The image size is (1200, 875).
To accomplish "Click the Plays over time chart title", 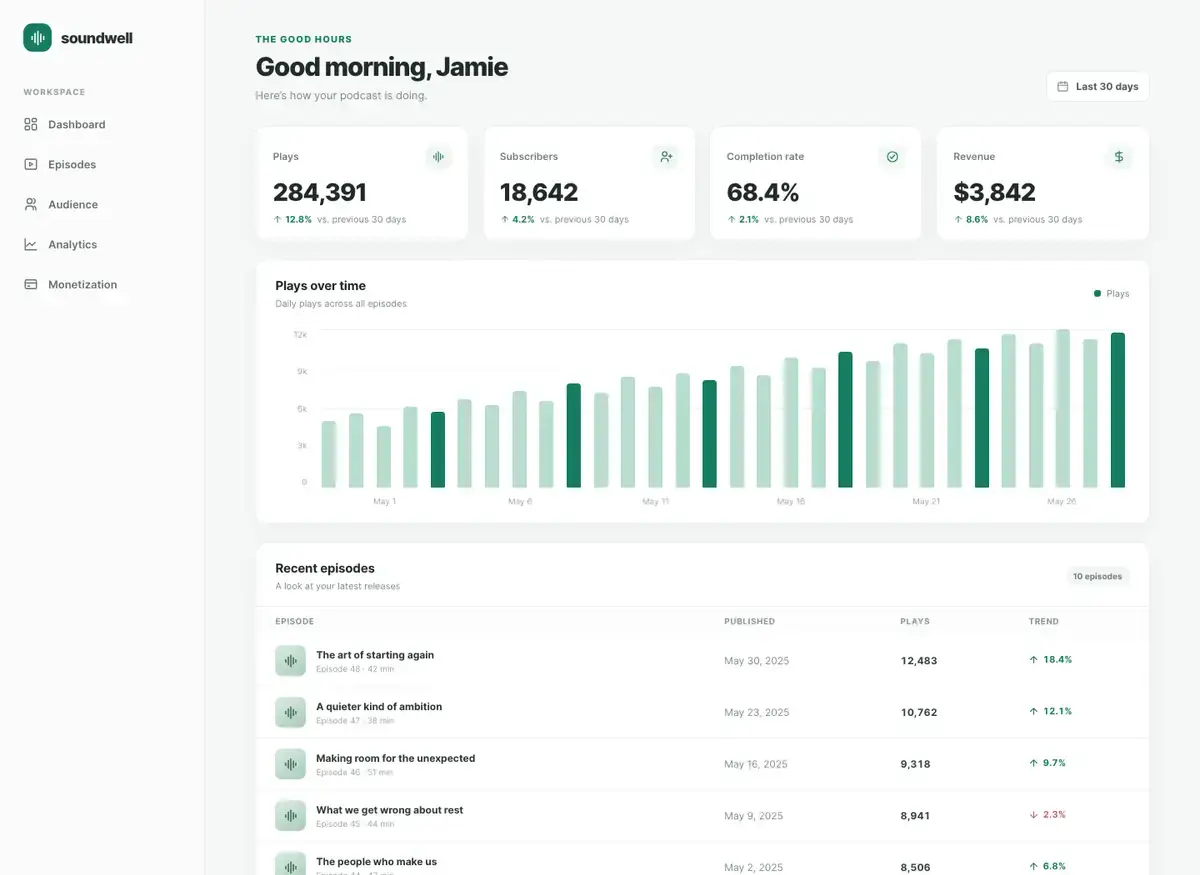I will [x=321, y=286].
